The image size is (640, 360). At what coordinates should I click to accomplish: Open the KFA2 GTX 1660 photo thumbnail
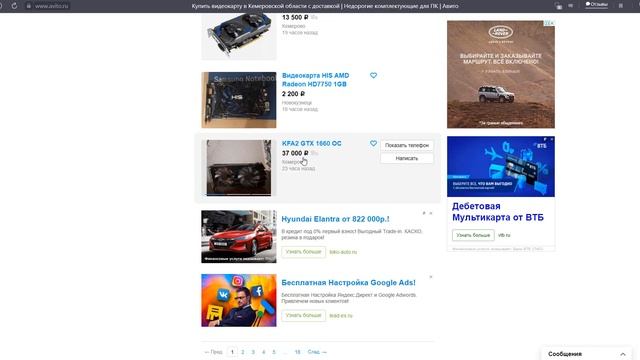tap(239, 168)
